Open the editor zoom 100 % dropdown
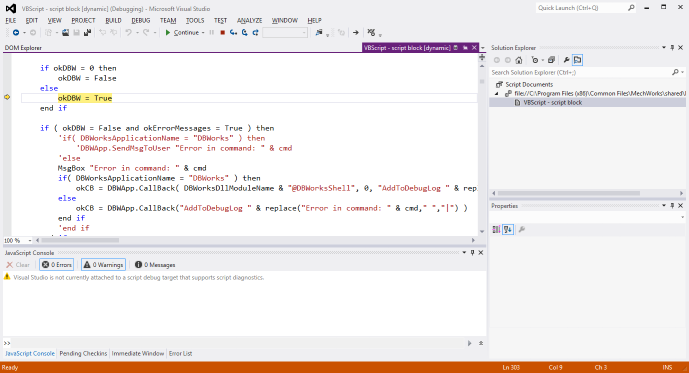Screen dimensions: 689x373 pyautogui.click(x=30, y=240)
